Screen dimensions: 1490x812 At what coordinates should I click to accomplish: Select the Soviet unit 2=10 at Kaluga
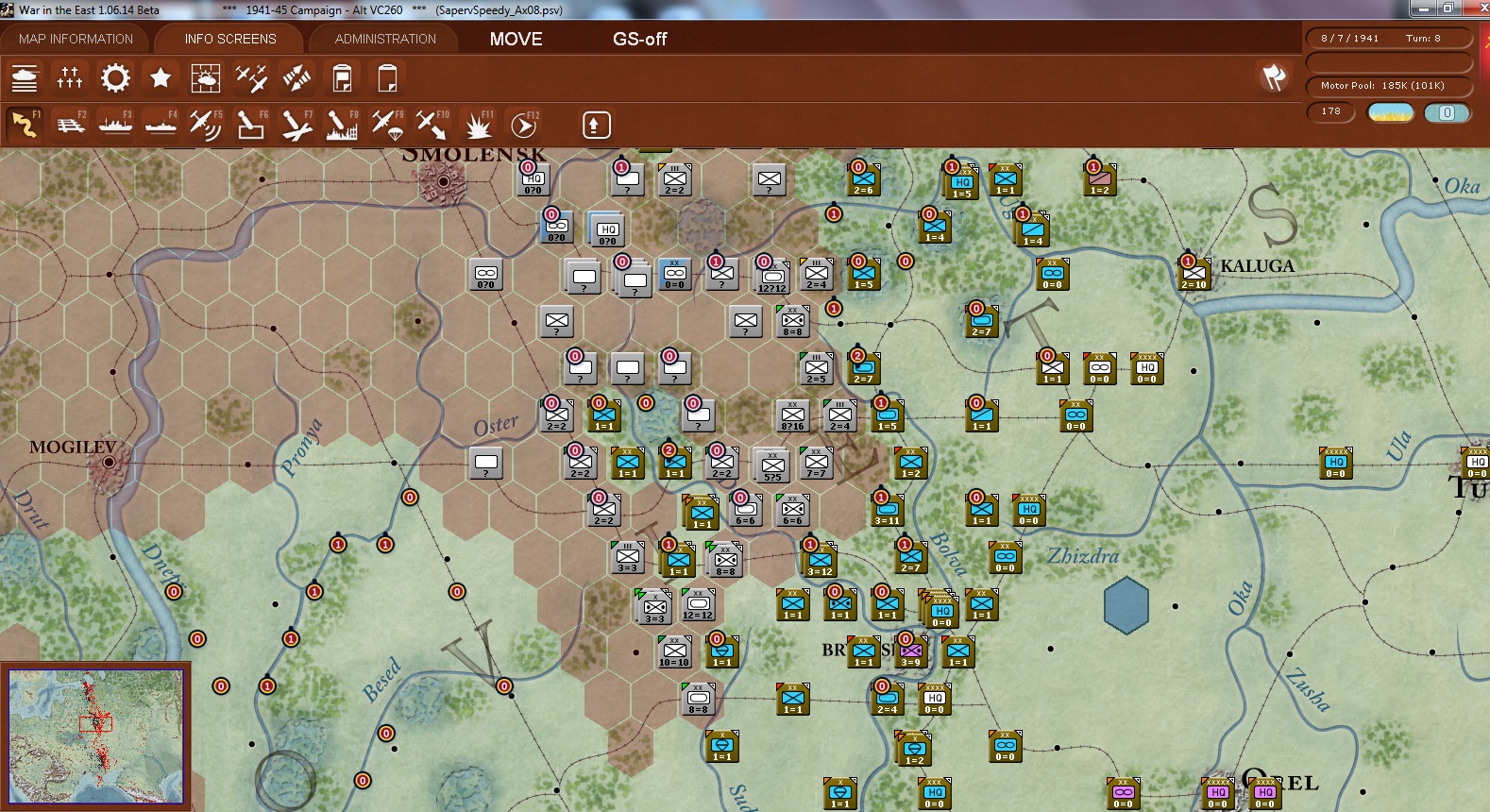[x=1194, y=274]
